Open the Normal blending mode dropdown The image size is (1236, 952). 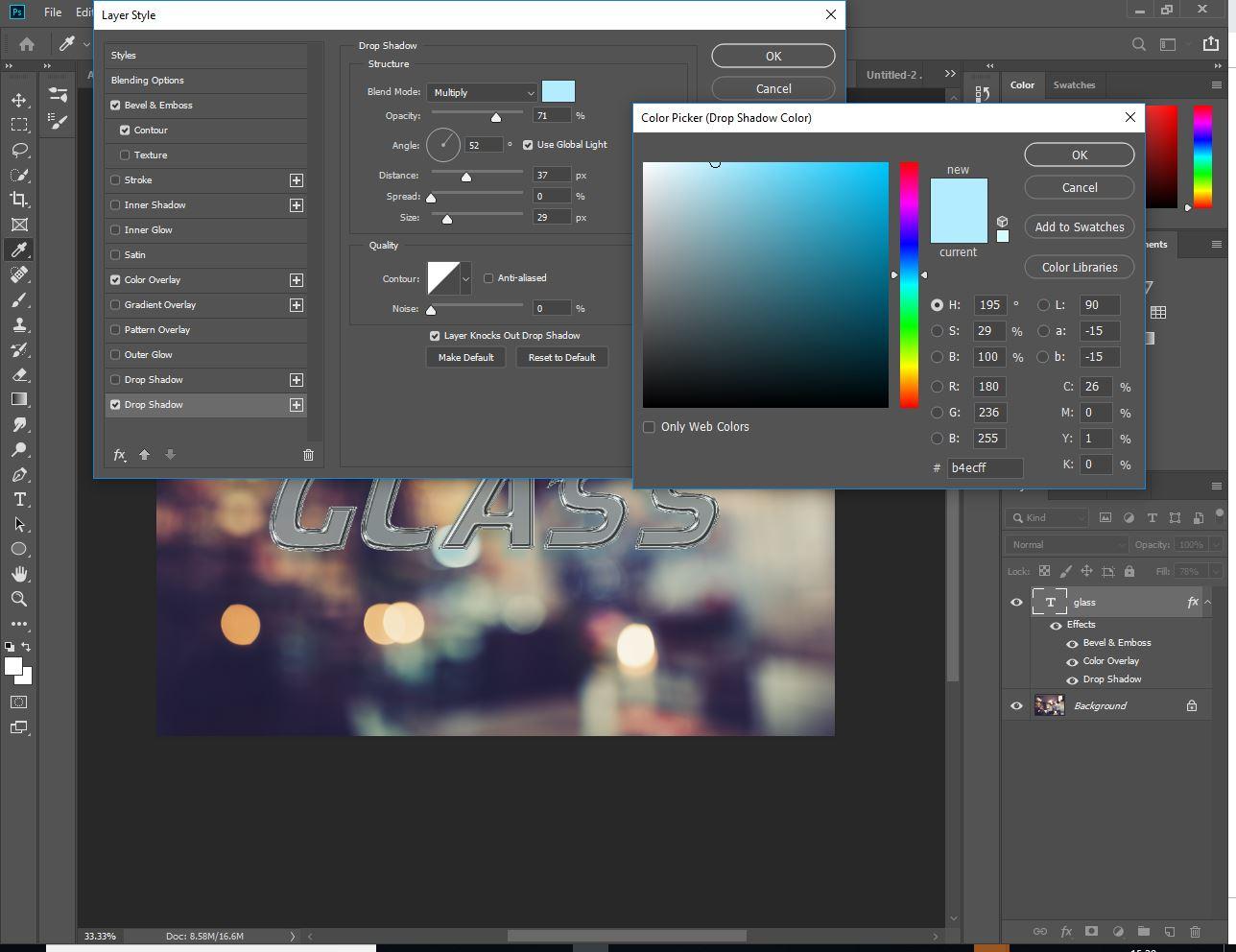point(1068,544)
